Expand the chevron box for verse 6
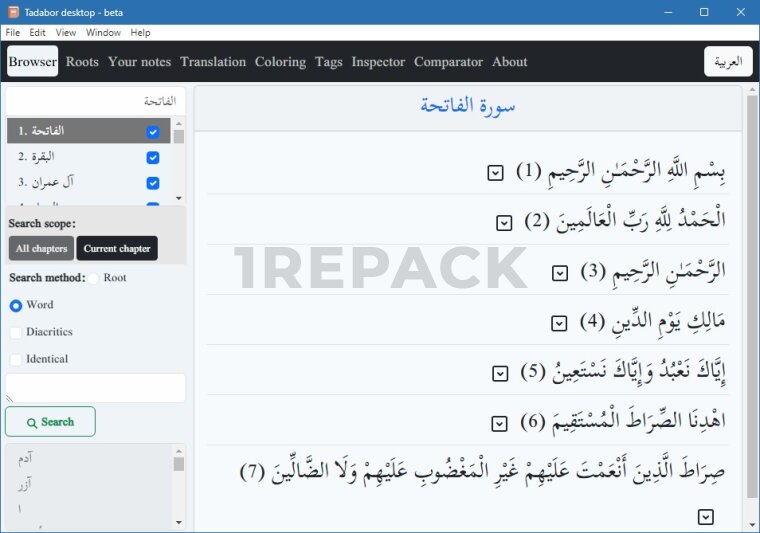This screenshot has height=533, width=760. [500, 422]
